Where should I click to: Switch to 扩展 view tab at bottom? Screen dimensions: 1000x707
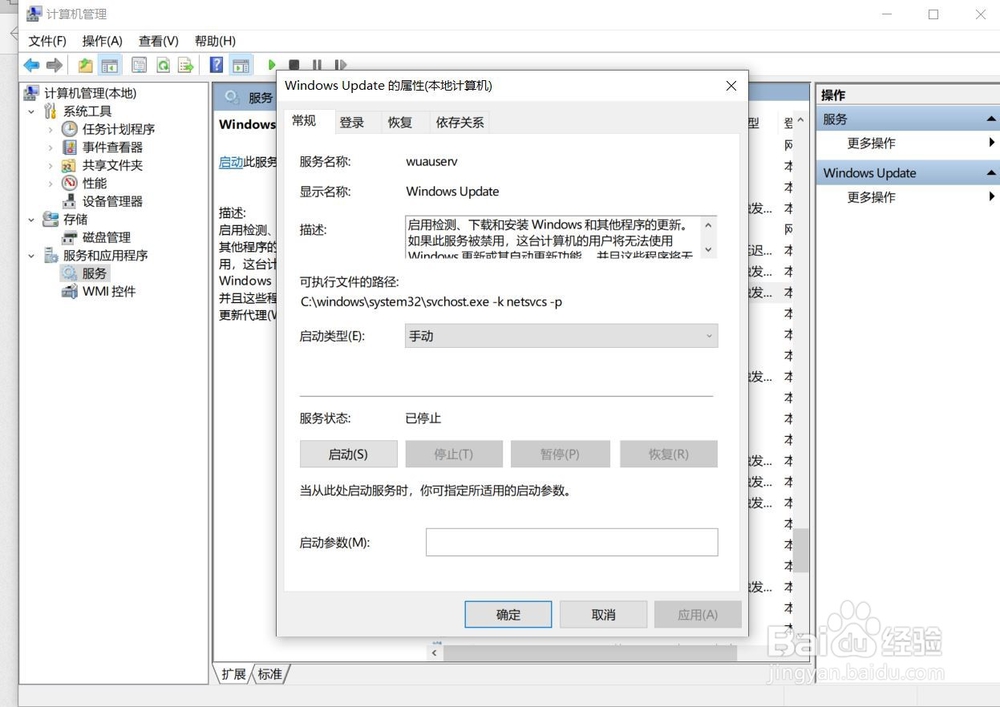pos(233,674)
